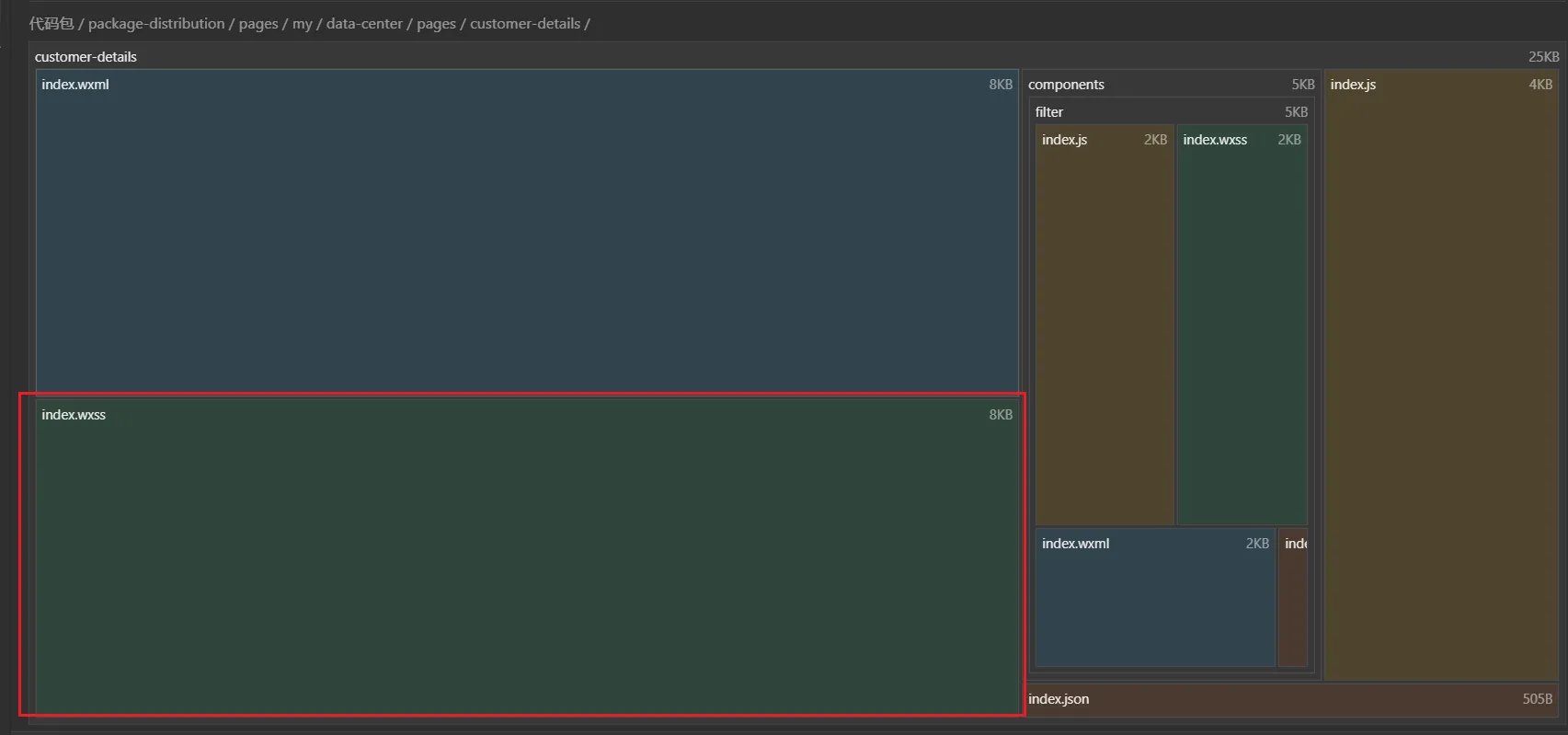Click the 25KB total size label

coord(1543,57)
